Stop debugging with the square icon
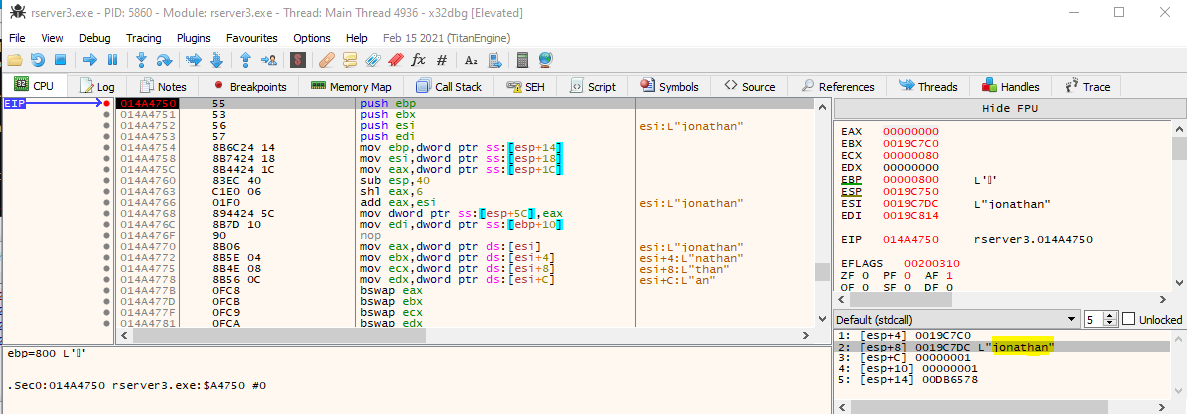 61,60
